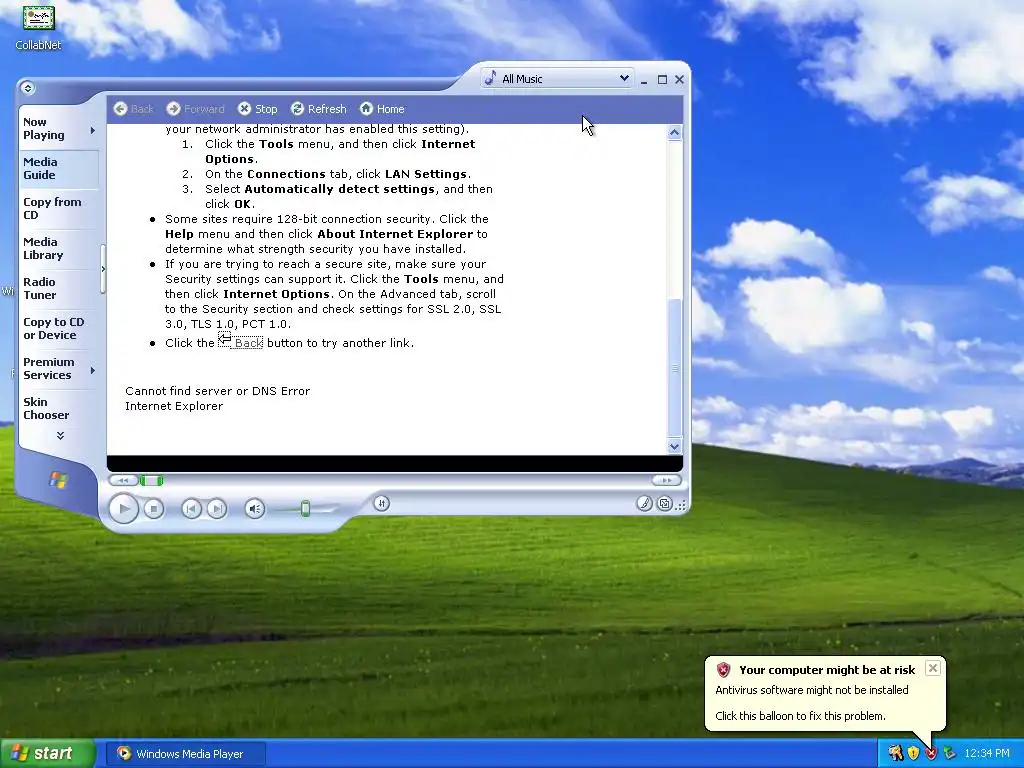1024x768 pixels.
Task: Open the Start menu
Action: coord(47,754)
